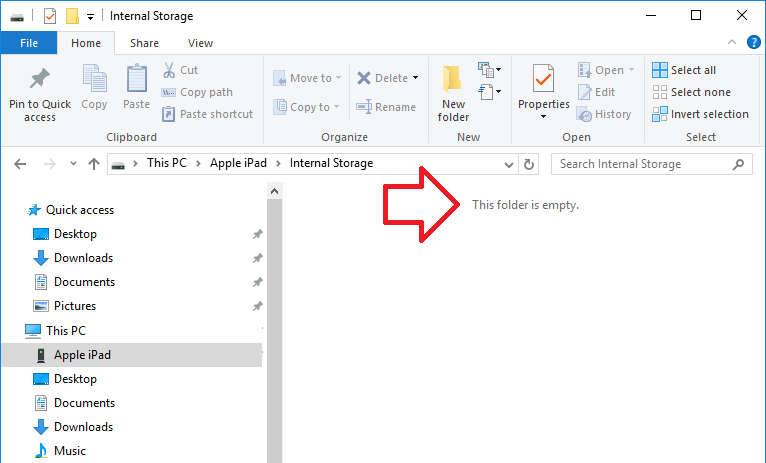Screen dimensions: 766x463
Task: Click the Copy ribbon button
Action: click(x=94, y=87)
